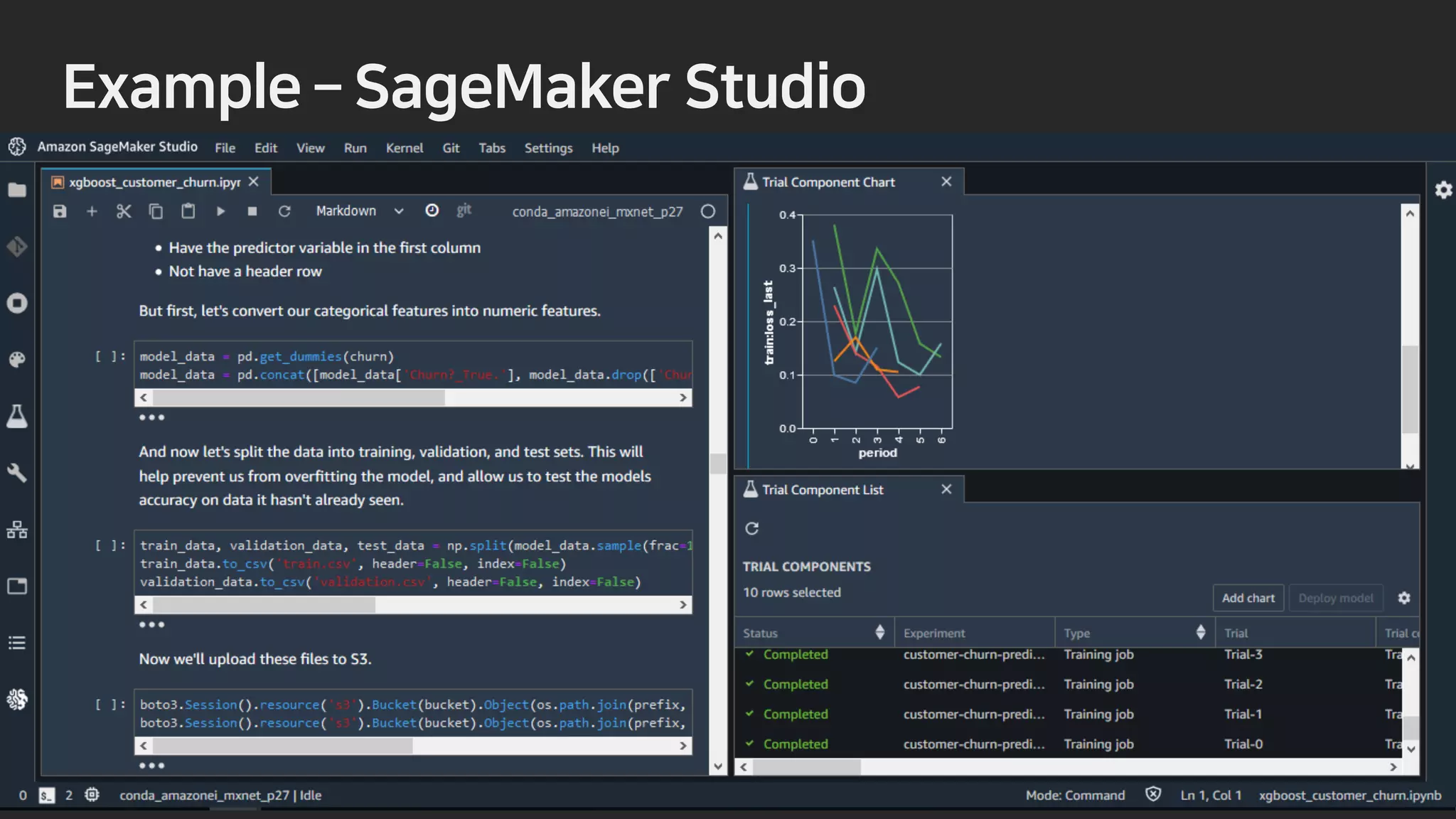Screen dimensions: 1456x819
Task: Open the Markdown cell type dropdown
Action: coord(359,211)
